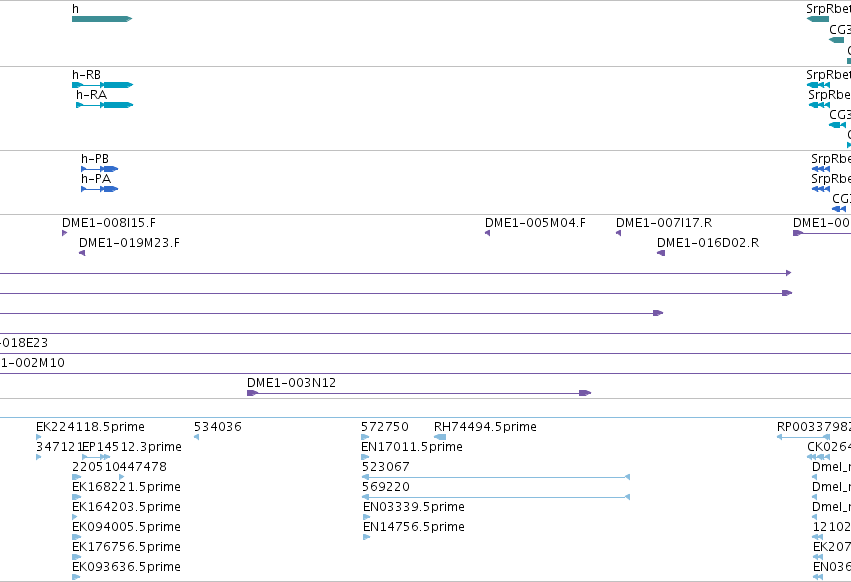851x582 pixels.
Task: Click the h-RB transcript glyph
Action: coord(103,85)
